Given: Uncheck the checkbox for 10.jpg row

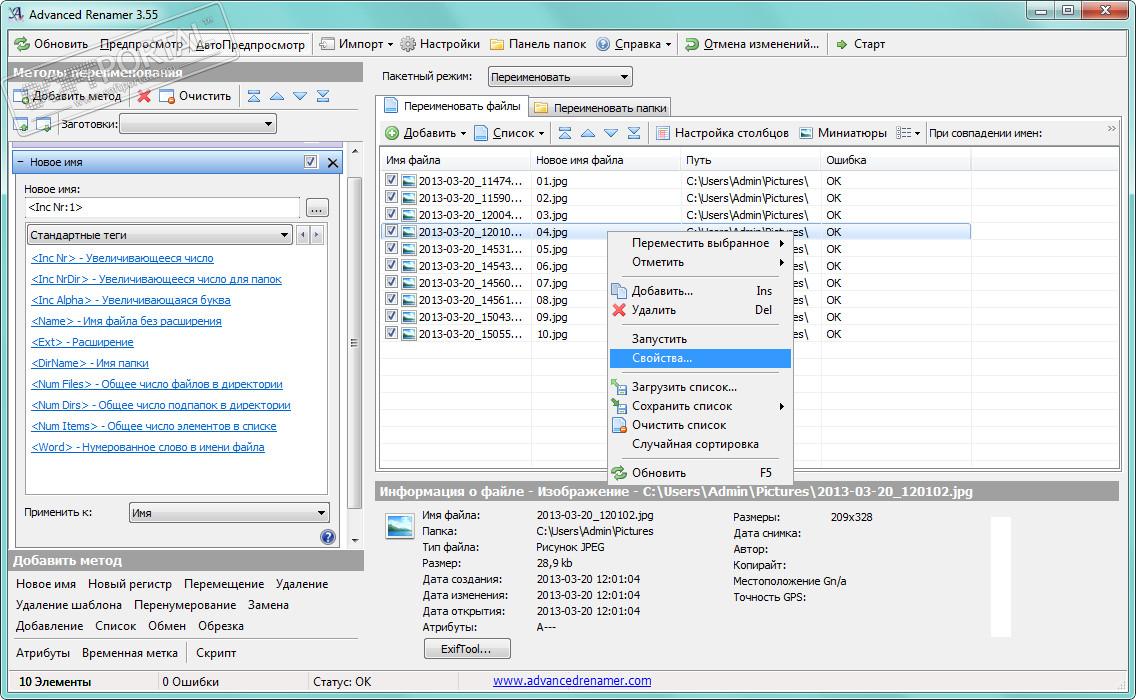Looking at the screenshot, I should coord(392,334).
